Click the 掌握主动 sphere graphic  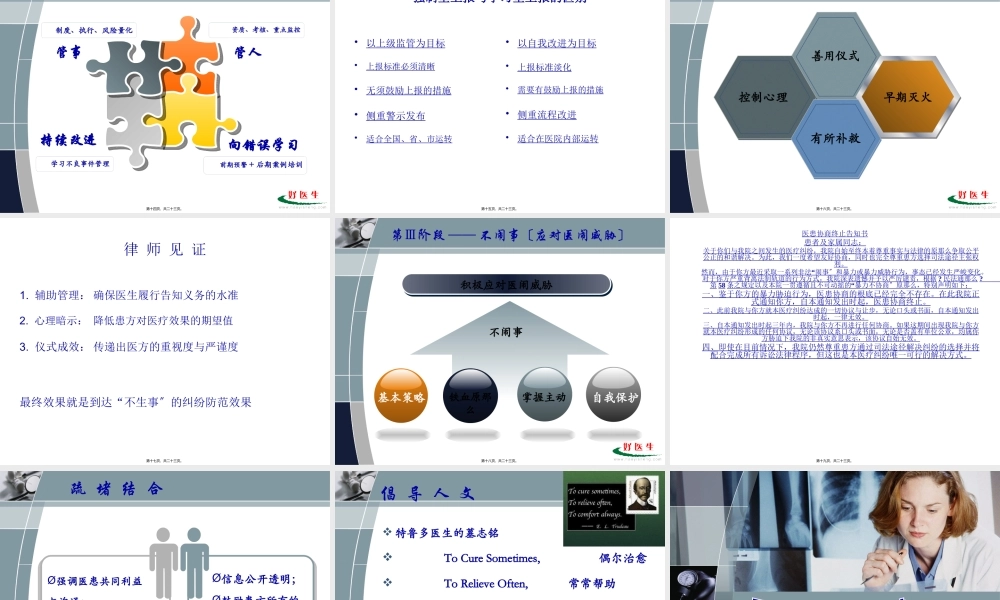point(545,393)
